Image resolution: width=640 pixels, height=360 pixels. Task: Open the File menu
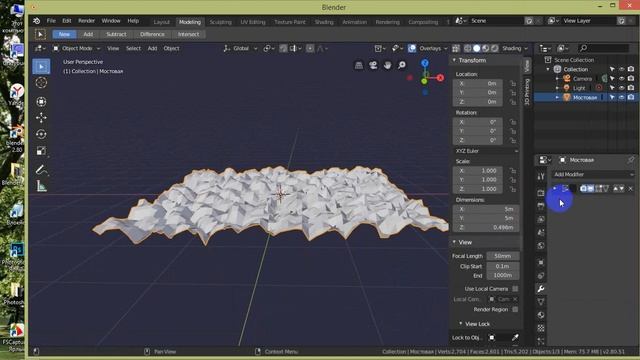(x=51, y=21)
